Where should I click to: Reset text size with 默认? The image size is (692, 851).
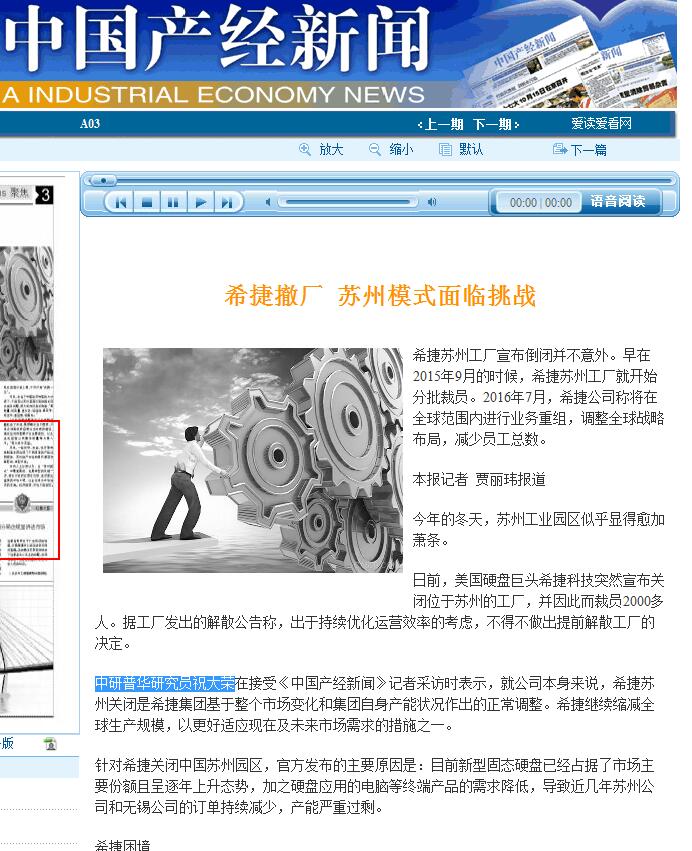pos(471,149)
